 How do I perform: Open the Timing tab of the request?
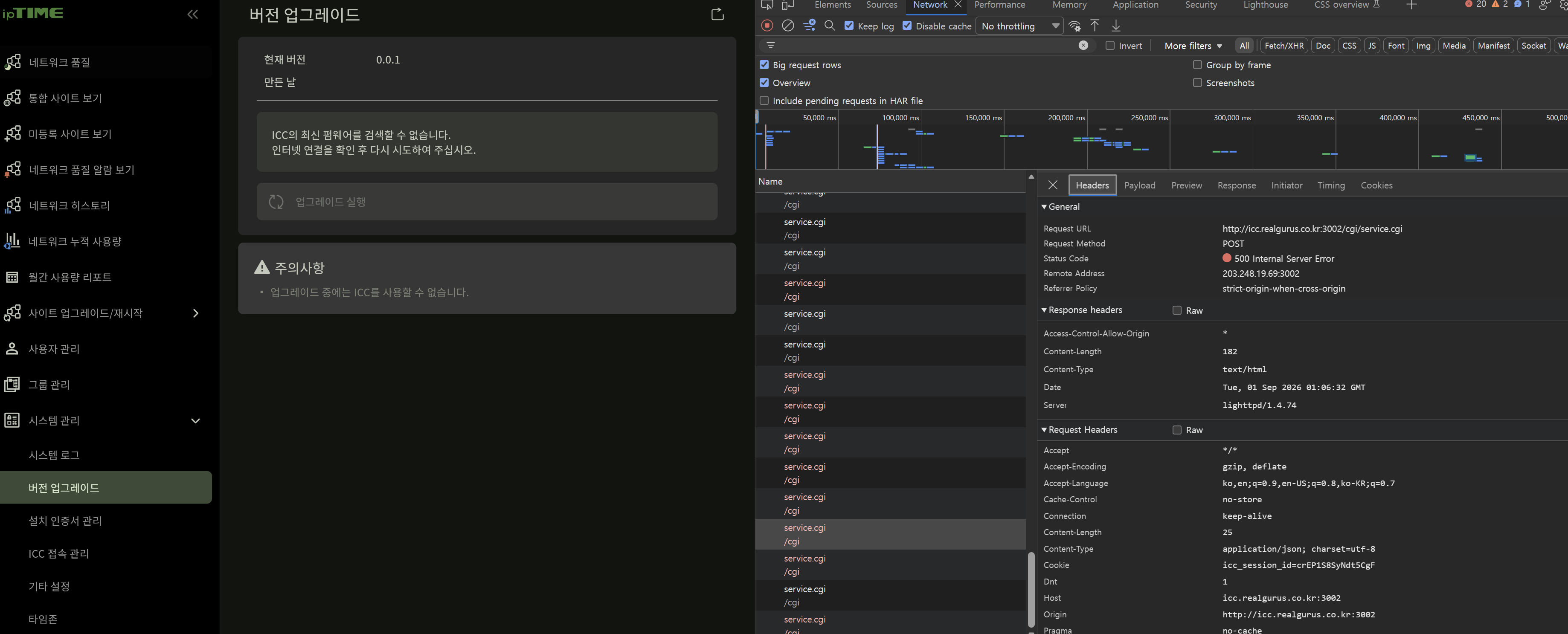pos(1330,185)
